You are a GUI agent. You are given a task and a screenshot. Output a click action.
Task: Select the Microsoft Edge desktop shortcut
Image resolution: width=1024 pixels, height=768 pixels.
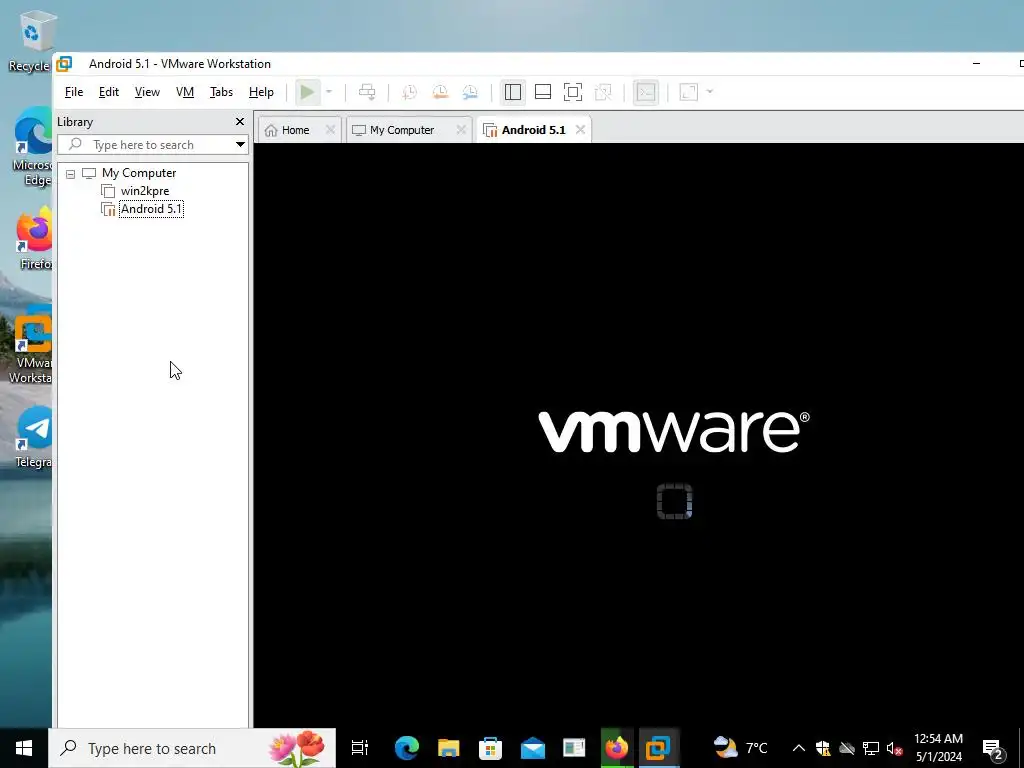pos(33,147)
